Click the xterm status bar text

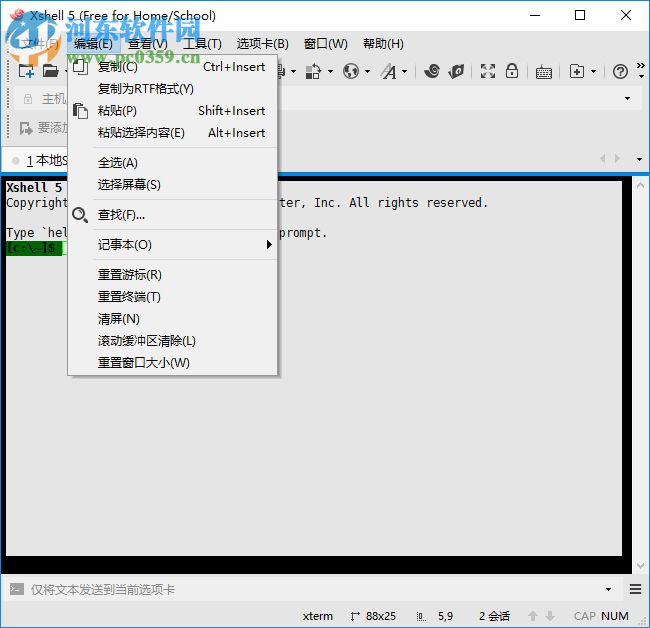[x=318, y=616]
